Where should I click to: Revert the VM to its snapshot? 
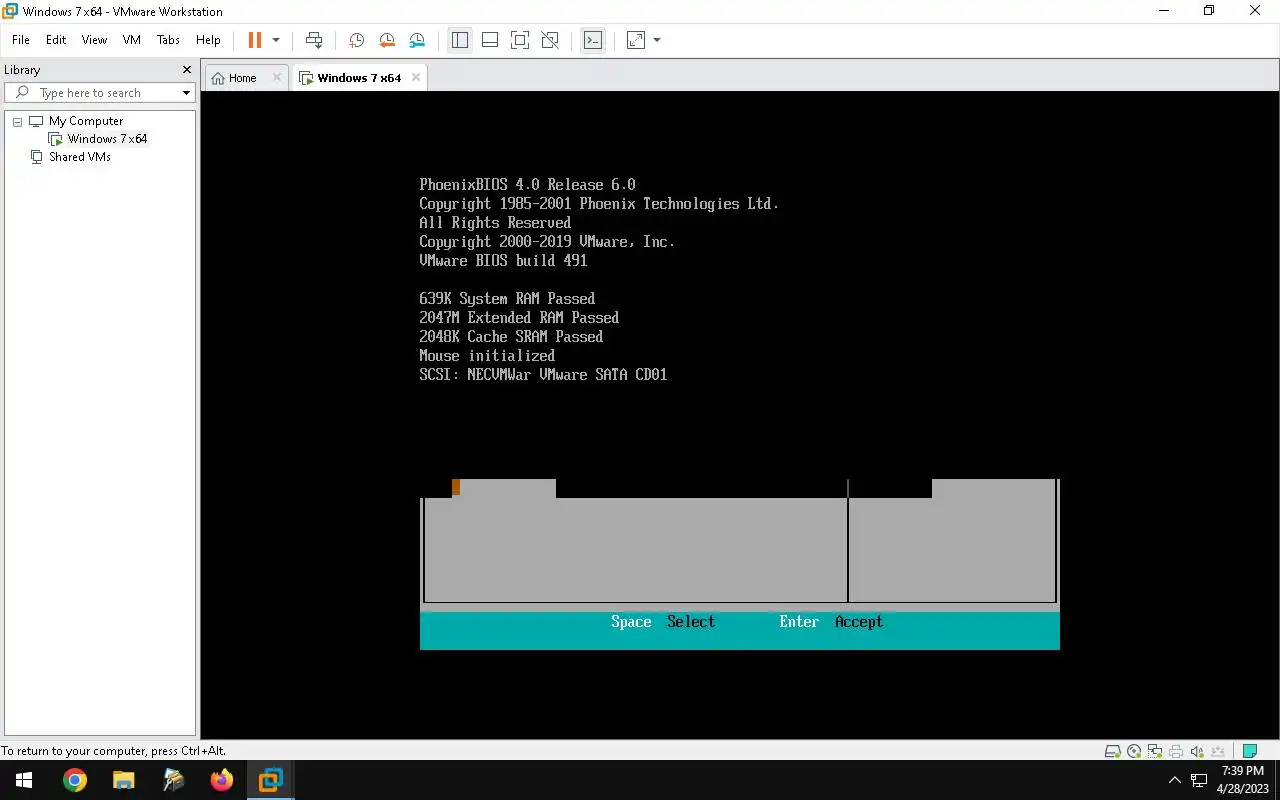pyautogui.click(x=387, y=40)
